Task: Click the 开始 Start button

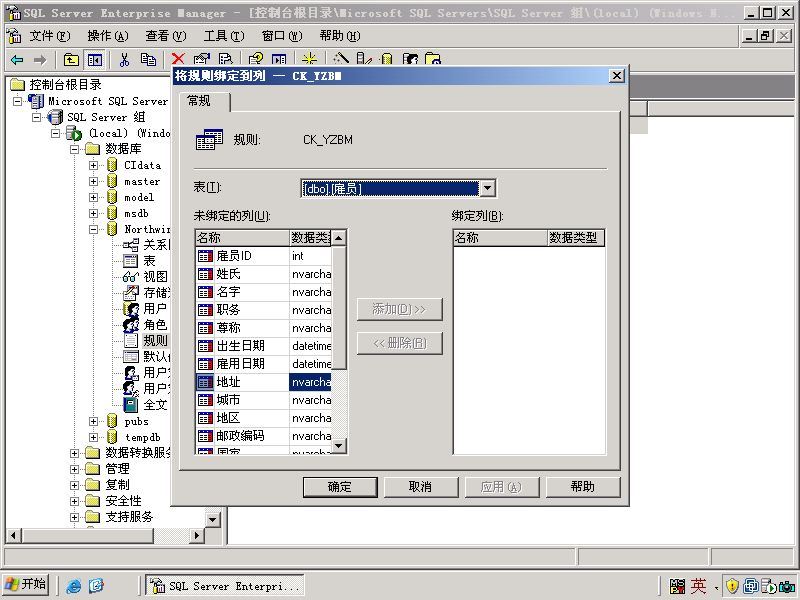Action: coord(26,584)
